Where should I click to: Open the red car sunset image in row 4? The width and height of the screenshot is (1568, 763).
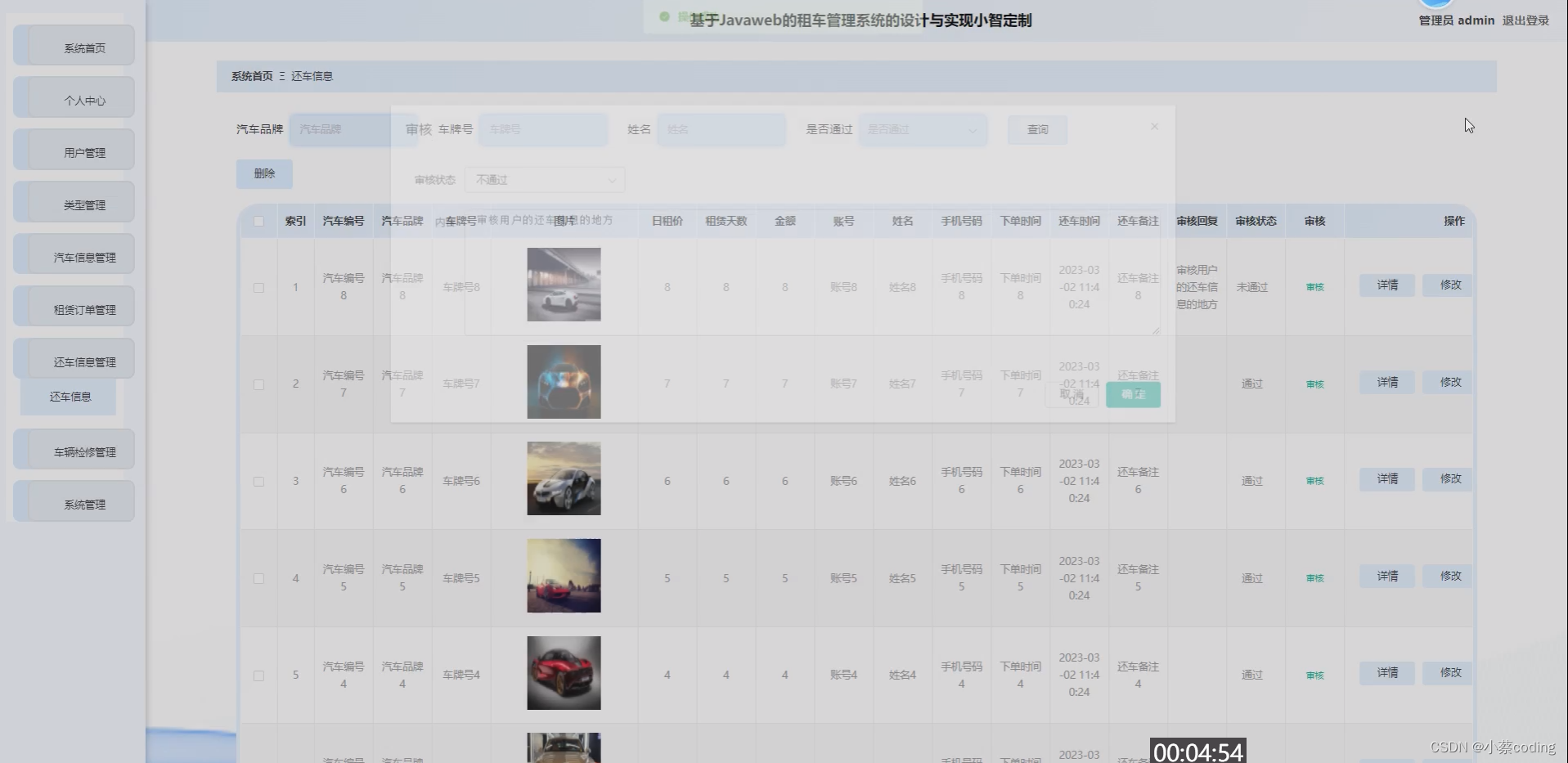tap(564, 576)
